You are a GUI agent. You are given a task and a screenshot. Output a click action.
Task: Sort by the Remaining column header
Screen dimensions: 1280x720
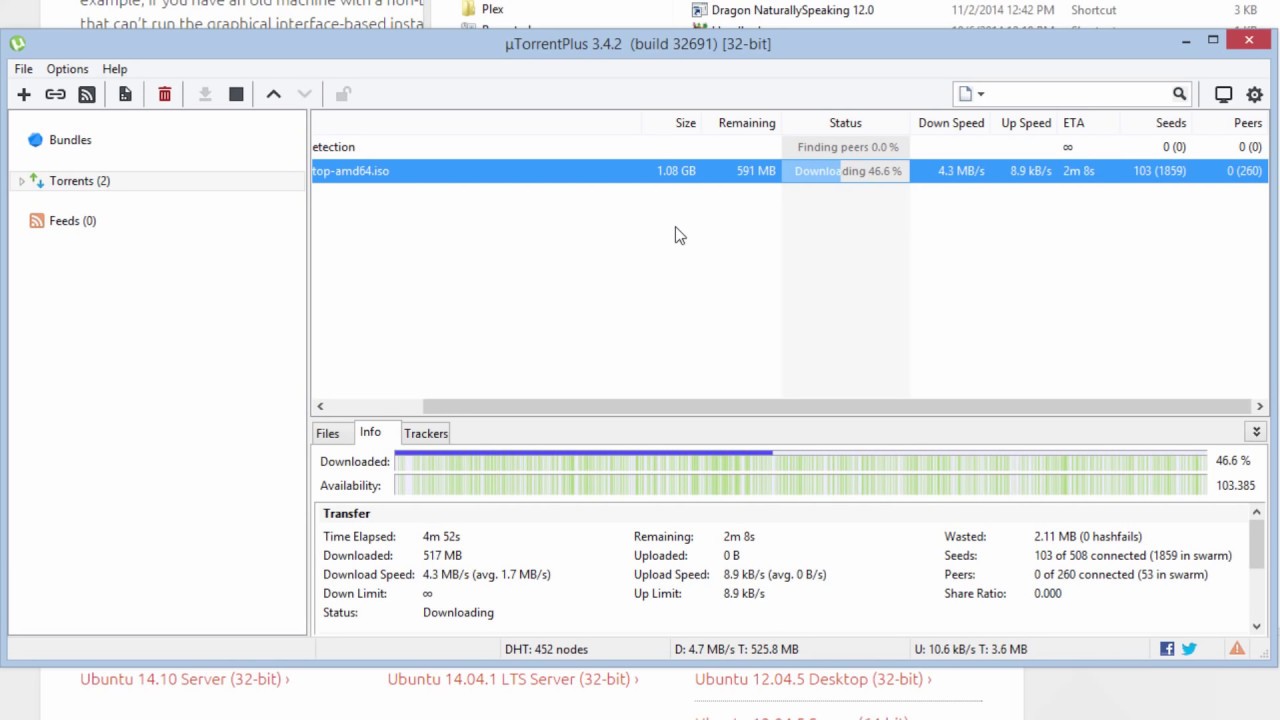(741, 123)
